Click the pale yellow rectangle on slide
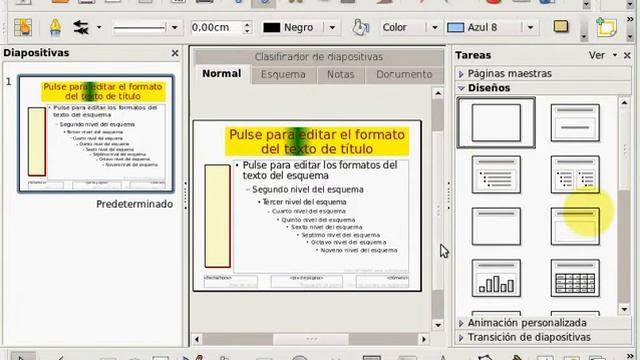The image size is (640, 360). point(217,216)
